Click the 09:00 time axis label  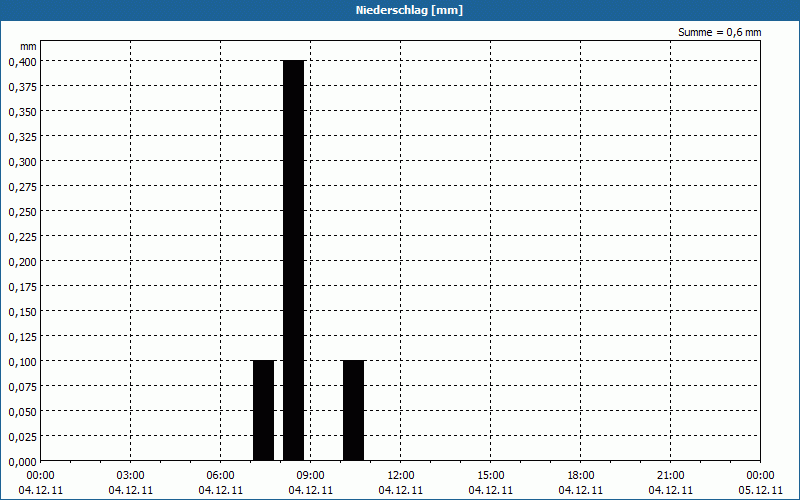click(310, 475)
